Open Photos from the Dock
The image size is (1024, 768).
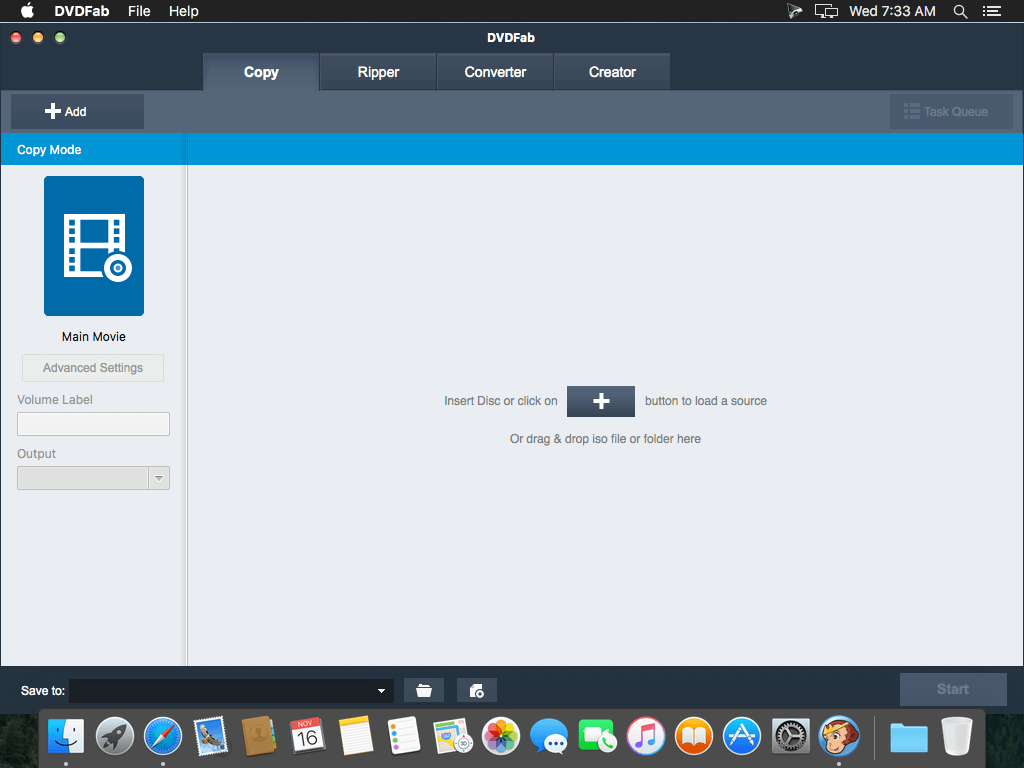501,736
